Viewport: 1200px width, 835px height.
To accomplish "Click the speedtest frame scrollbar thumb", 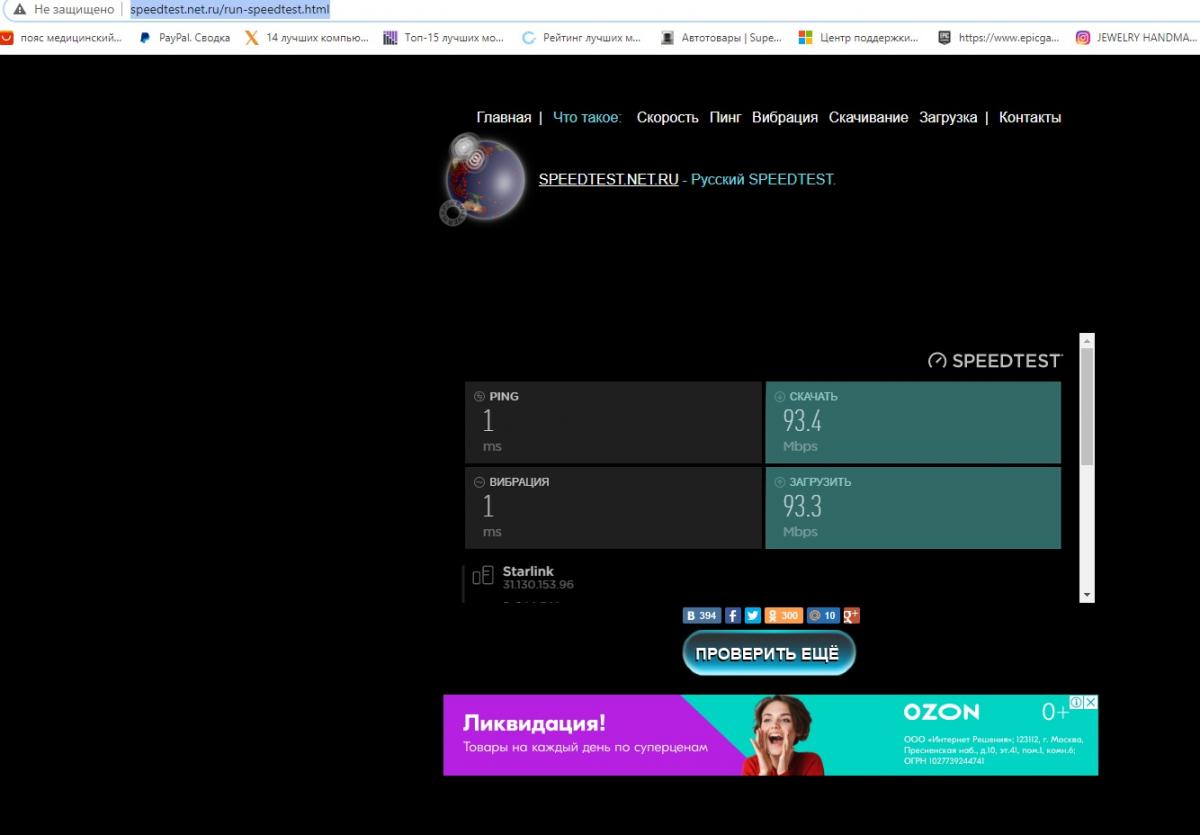I will [x=1087, y=407].
